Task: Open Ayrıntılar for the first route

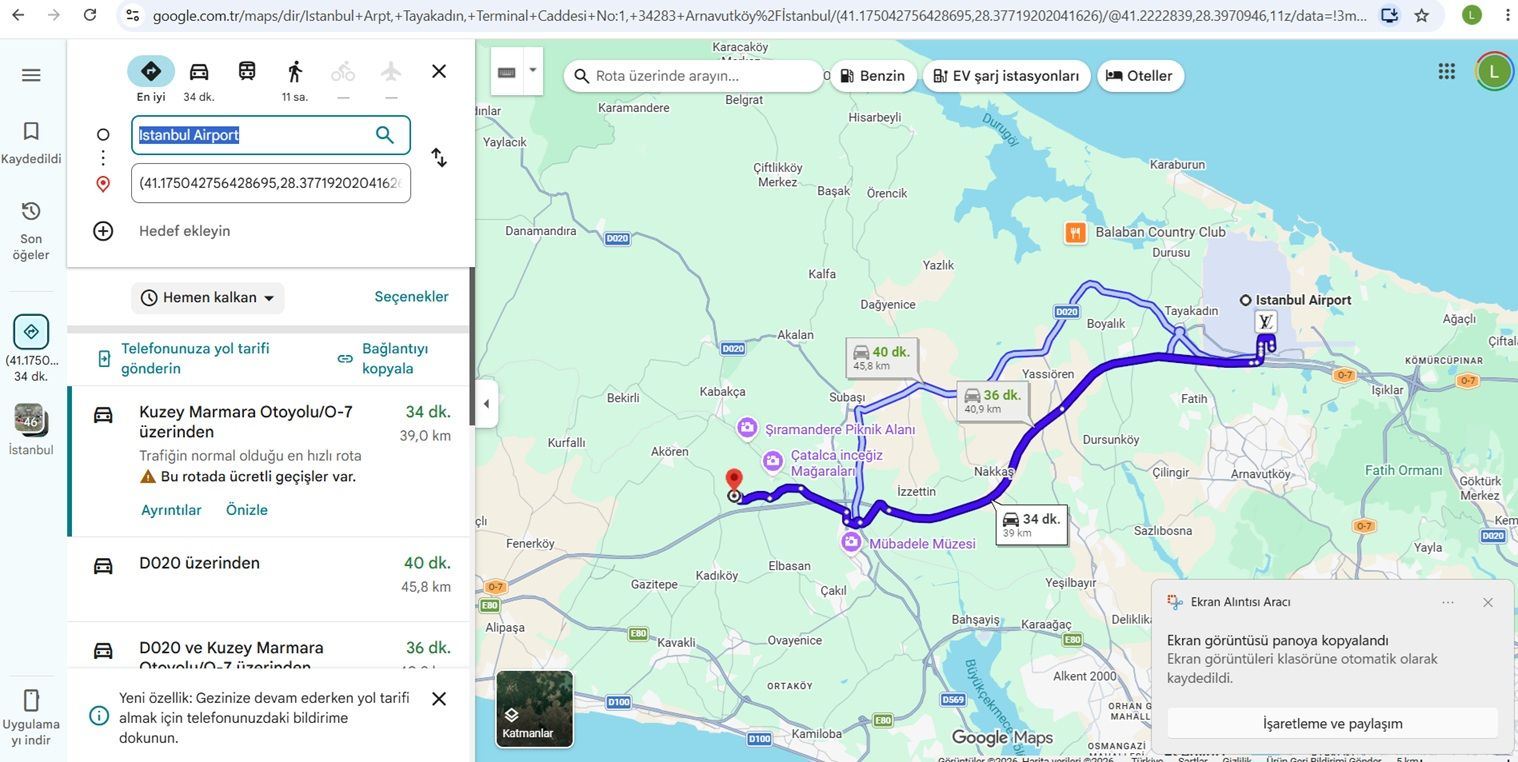Action: coord(171,510)
